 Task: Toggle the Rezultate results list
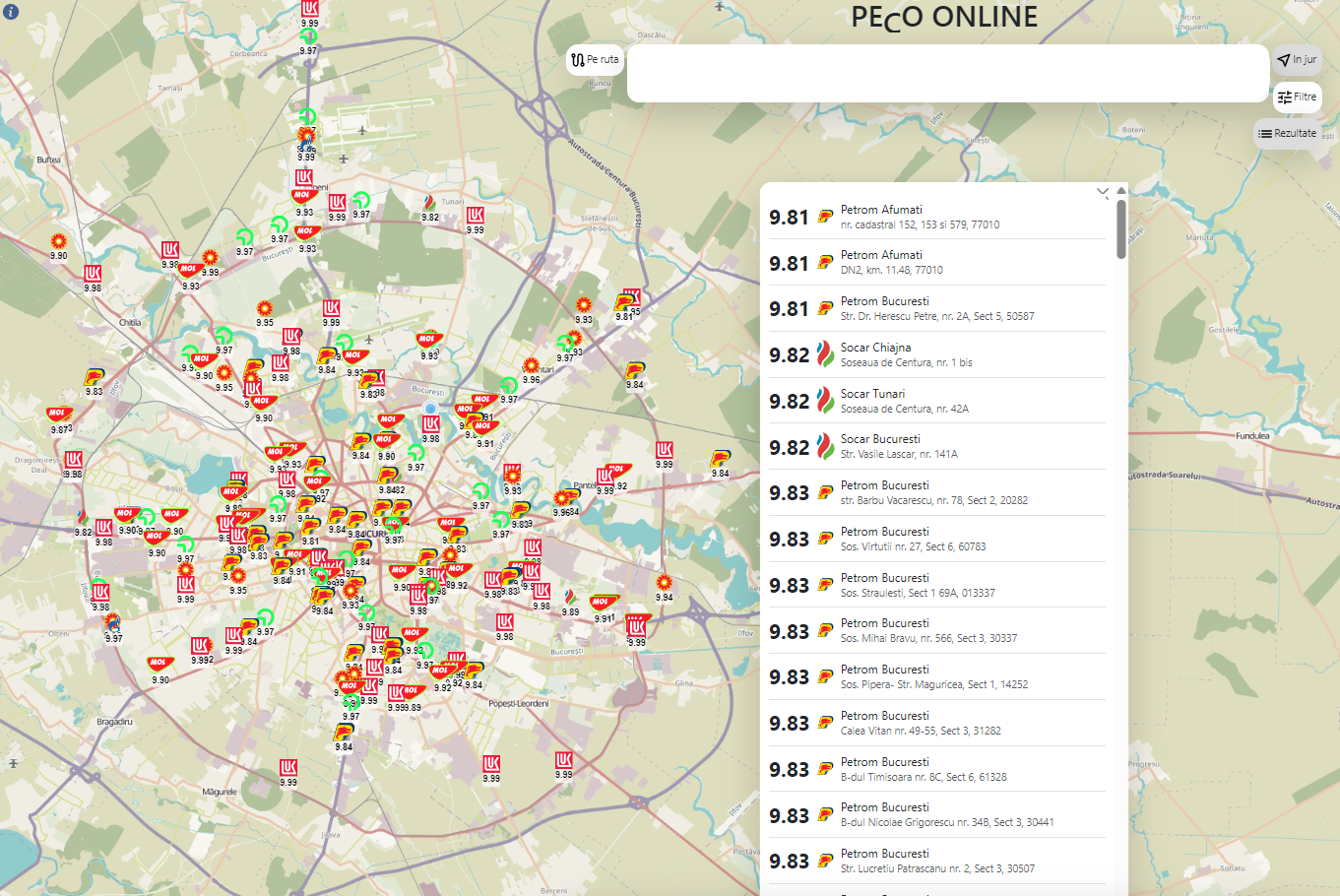(x=1287, y=134)
